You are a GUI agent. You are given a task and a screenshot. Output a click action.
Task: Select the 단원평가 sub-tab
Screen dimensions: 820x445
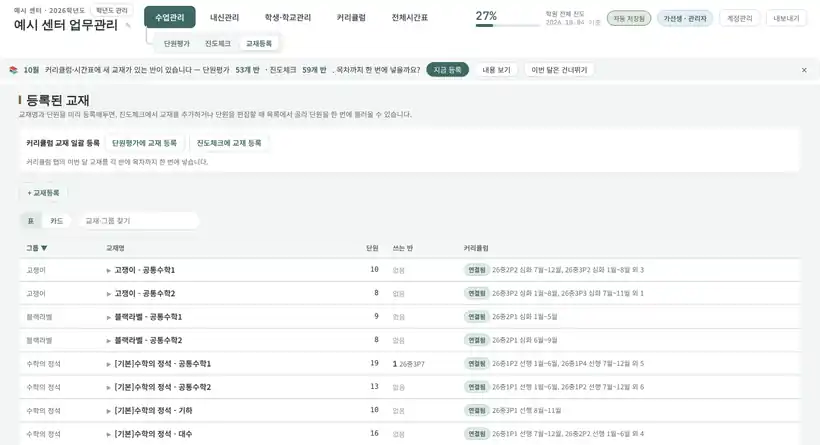(x=177, y=43)
